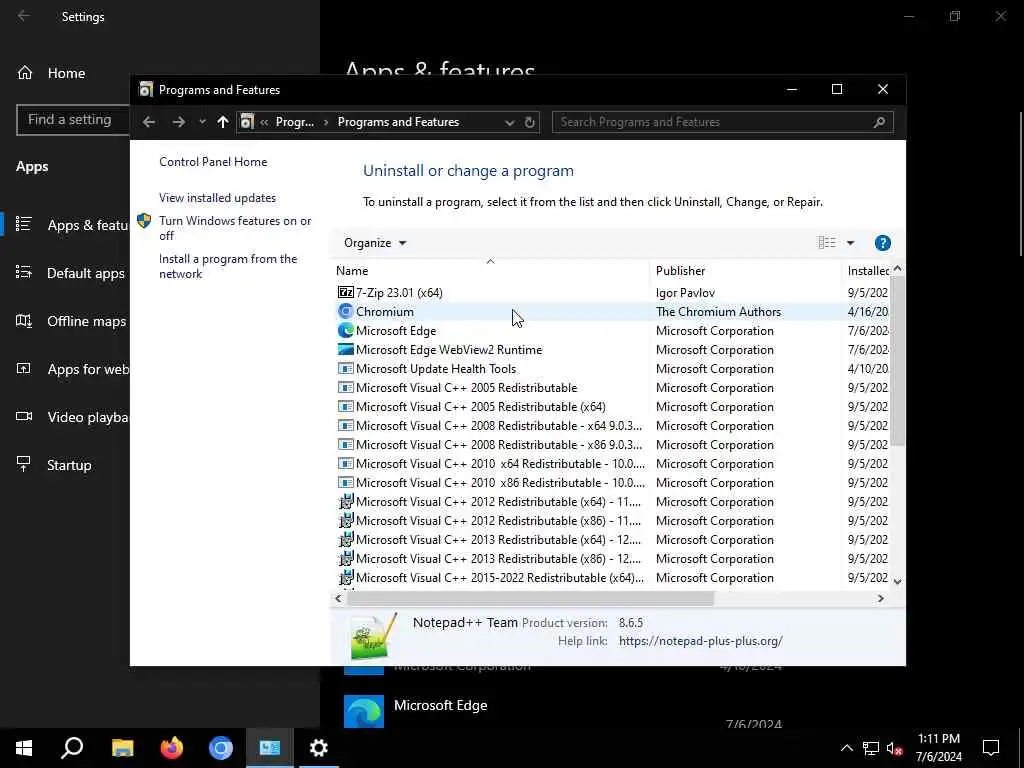Viewport: 1024px width, 768px height.
Task: Click Install a program from the network
Action: [x=228, y=266]
